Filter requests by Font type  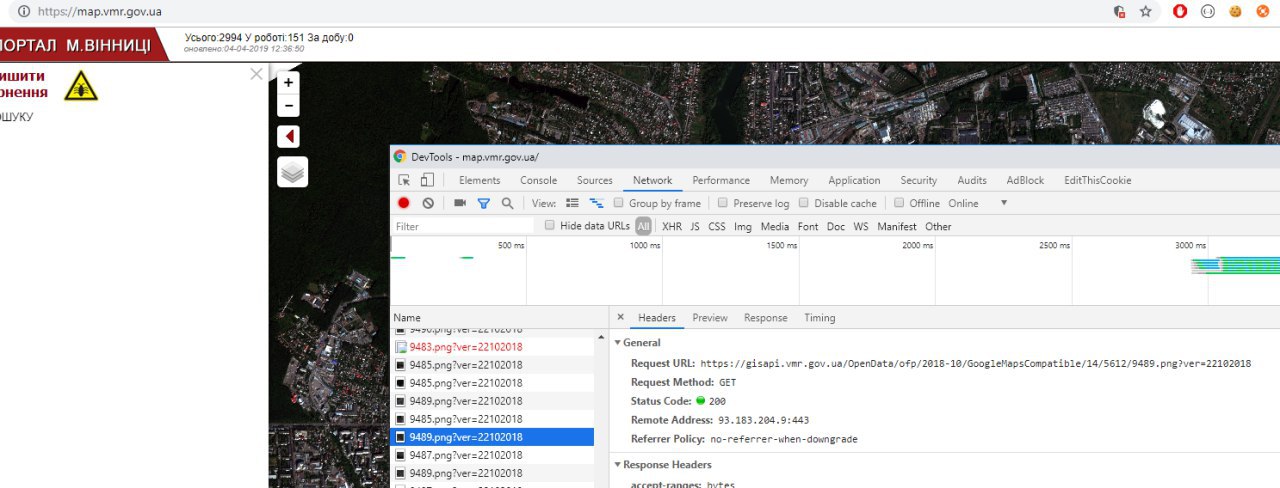[x=808, y=227]
